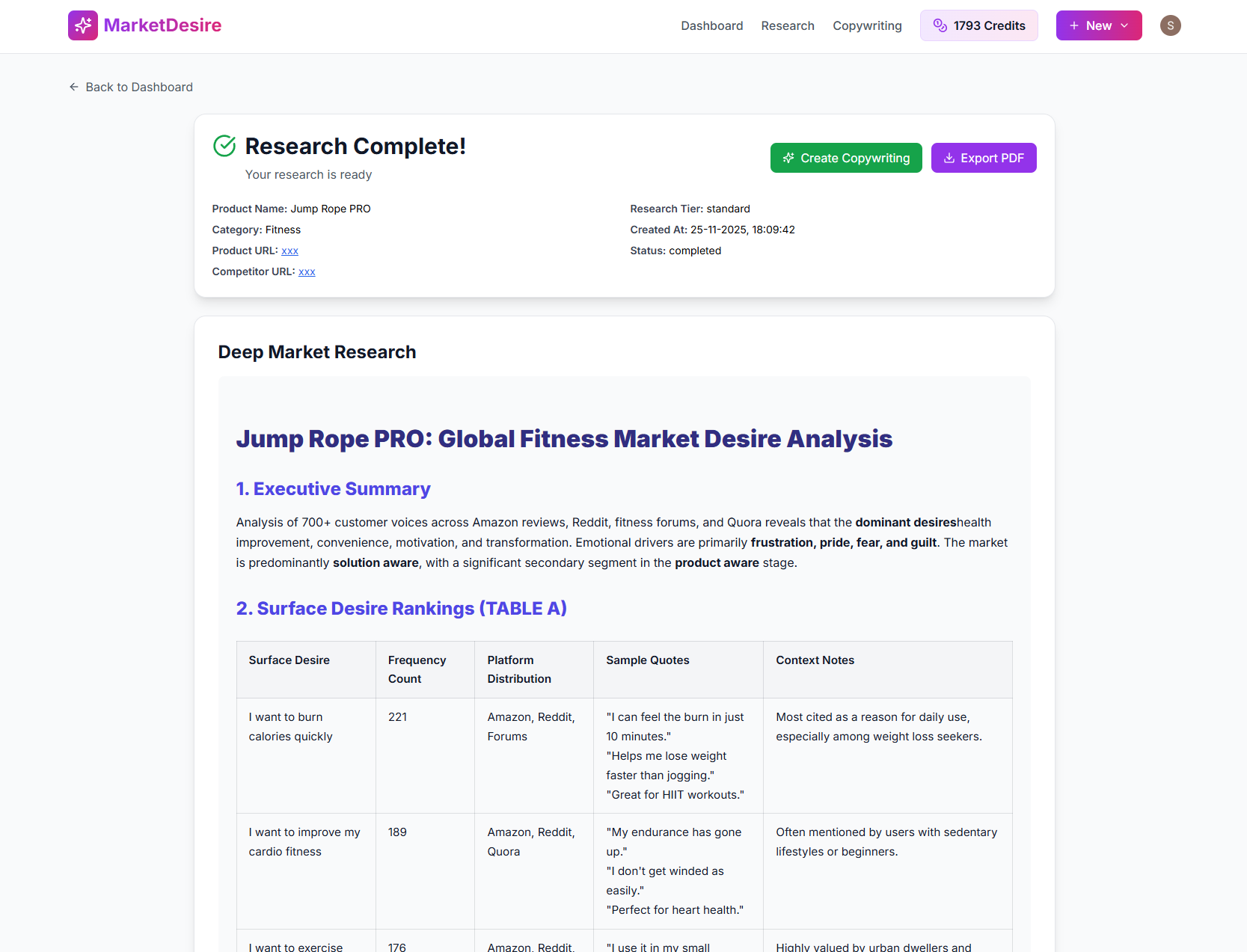Click the MarketDesire sparkle logo icon

point(82,25)
